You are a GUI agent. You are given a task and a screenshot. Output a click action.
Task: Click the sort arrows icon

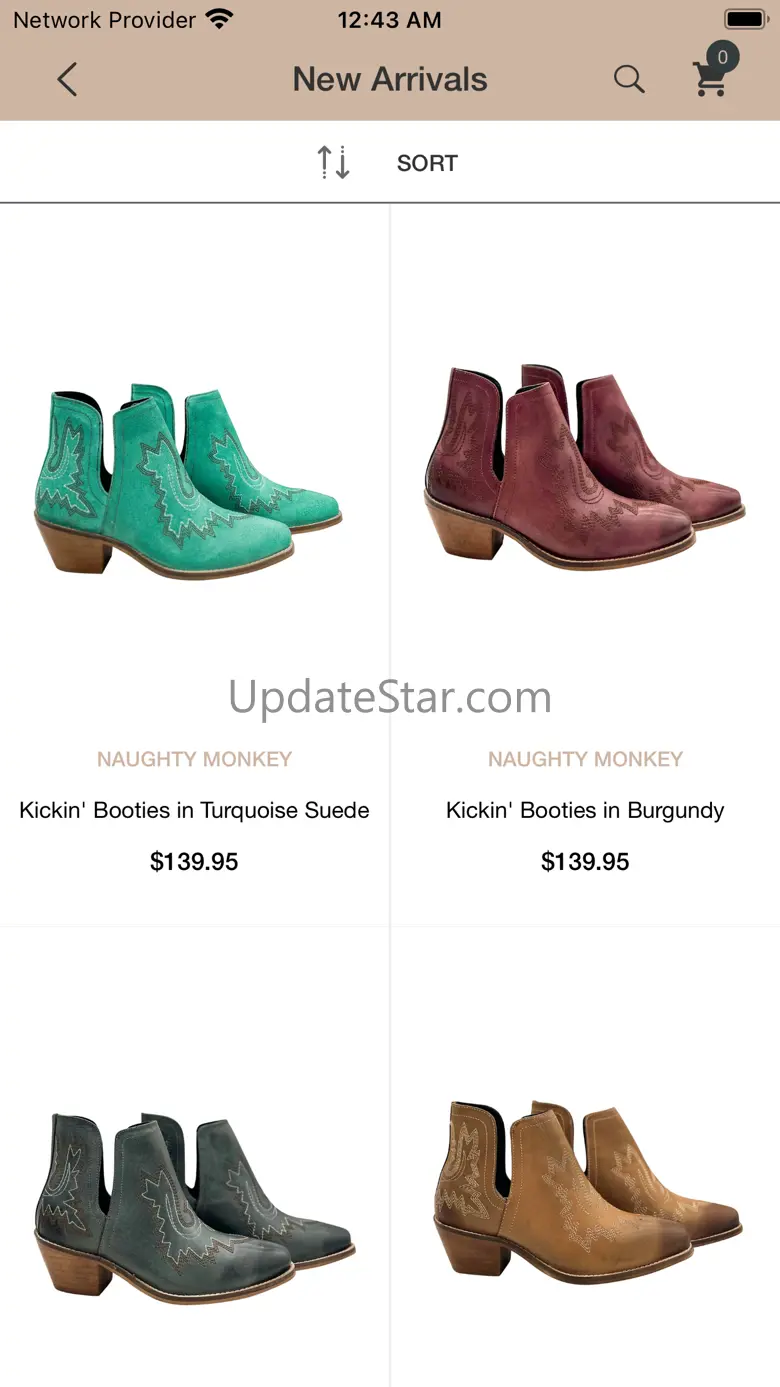click(334, 162)
